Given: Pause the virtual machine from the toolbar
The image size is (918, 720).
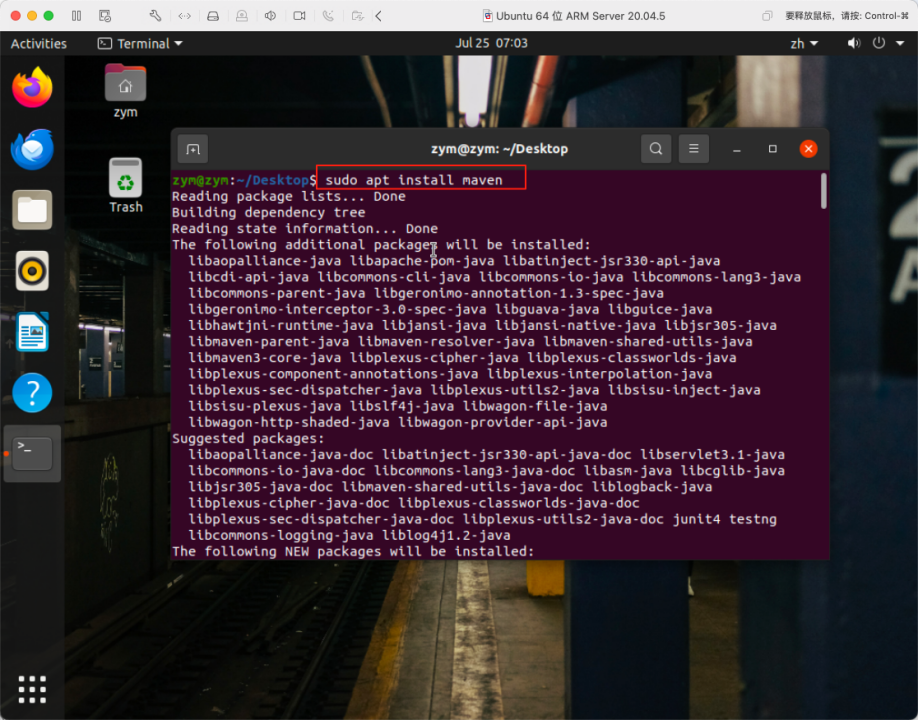Looking at the screenshot, I should pyautogui.click(x=76, y=14).
